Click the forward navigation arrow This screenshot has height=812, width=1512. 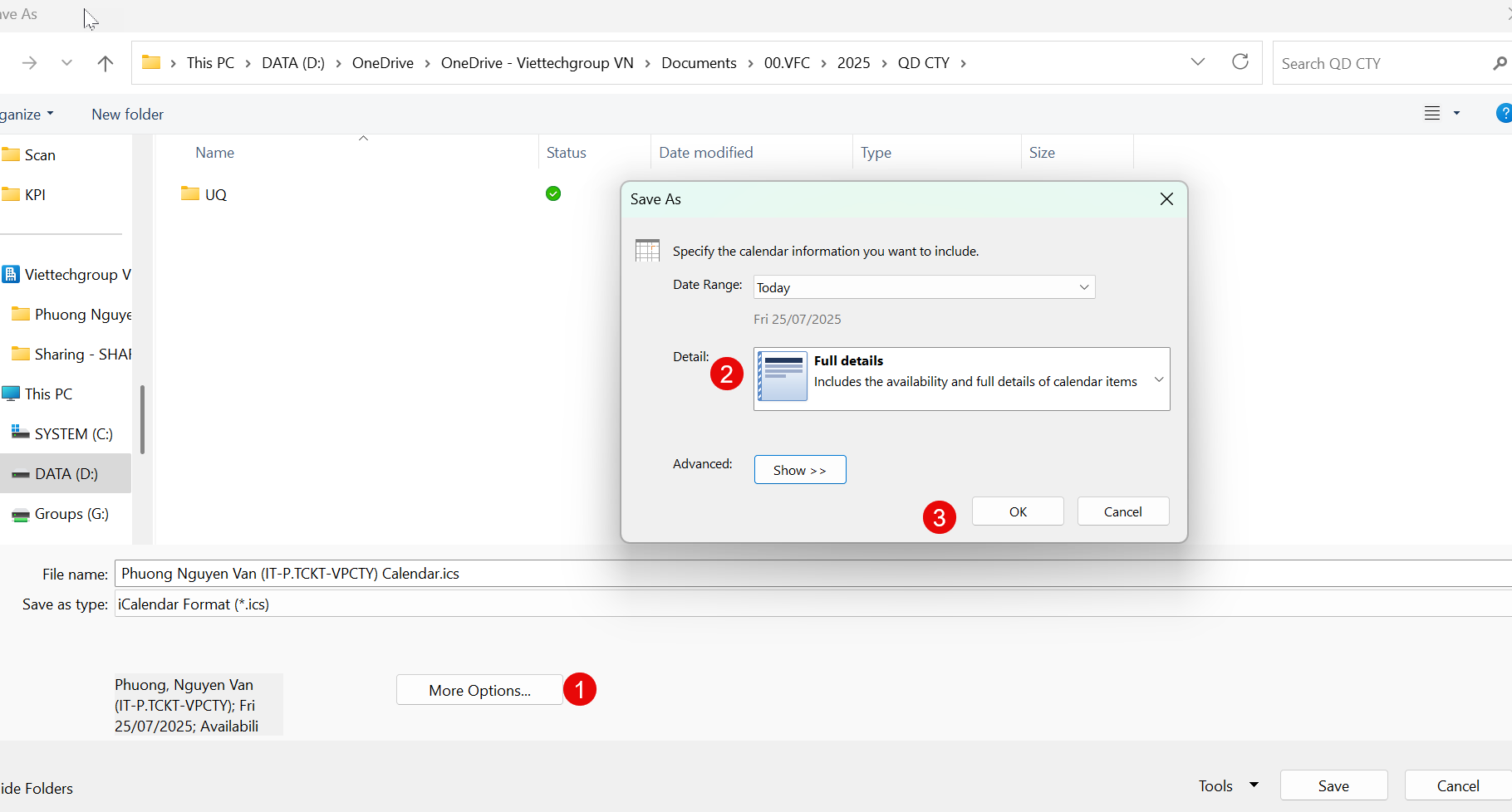(x=30, y=63)
